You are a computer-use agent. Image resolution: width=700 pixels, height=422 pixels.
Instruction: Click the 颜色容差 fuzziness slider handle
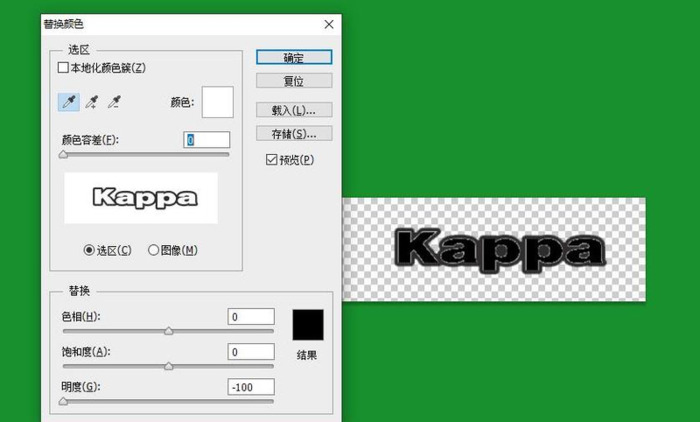pyautogui.click(x=64, y=155)
